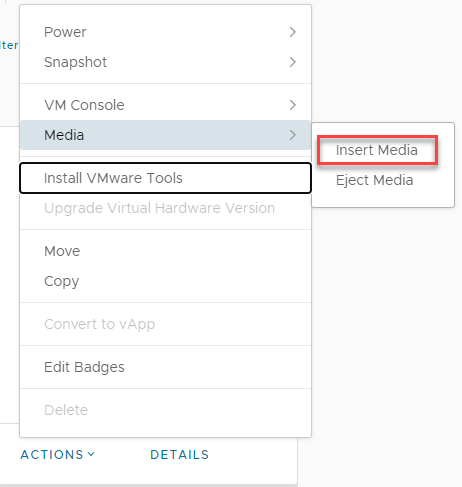The width and height of the screenshot is (462, 487).
Task: Expand the VM Console chevron arrow
Action: coord(293,105)
